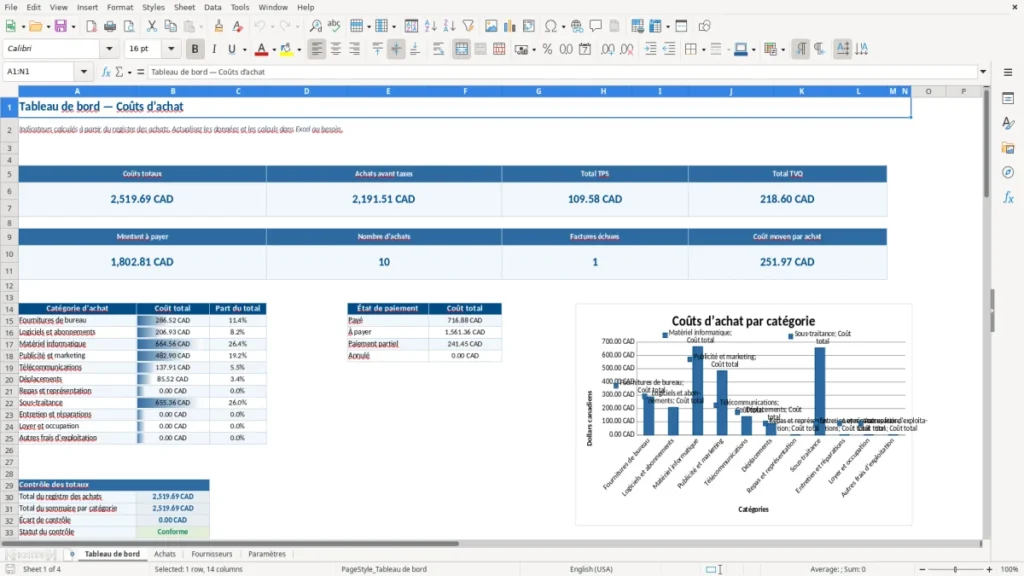Viewport: 1024px width, 576px height.
Task: Insert Chart using toolbar icon
Action: coord(510,26)
